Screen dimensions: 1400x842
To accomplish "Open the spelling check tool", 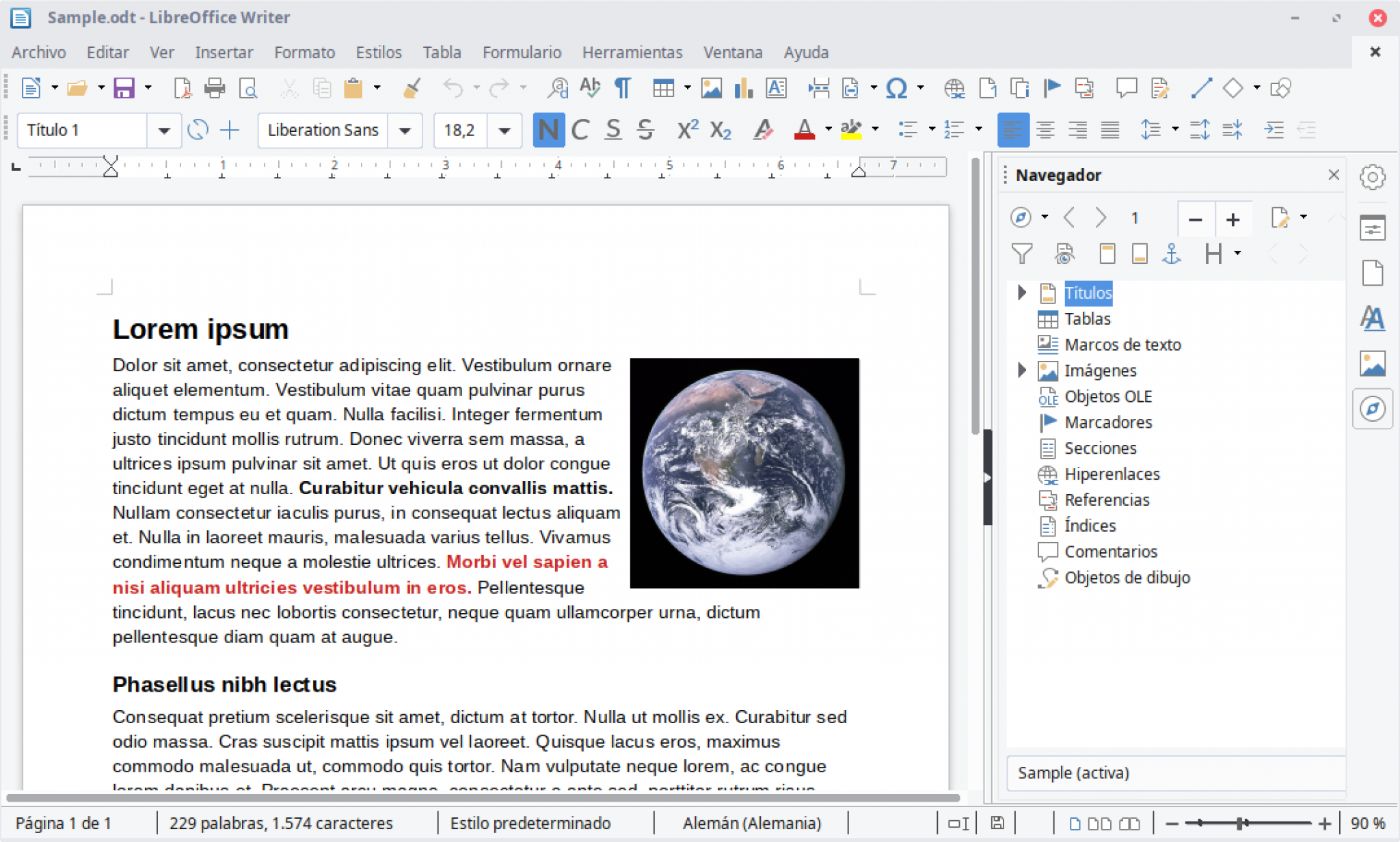I will tap(590, 88).
